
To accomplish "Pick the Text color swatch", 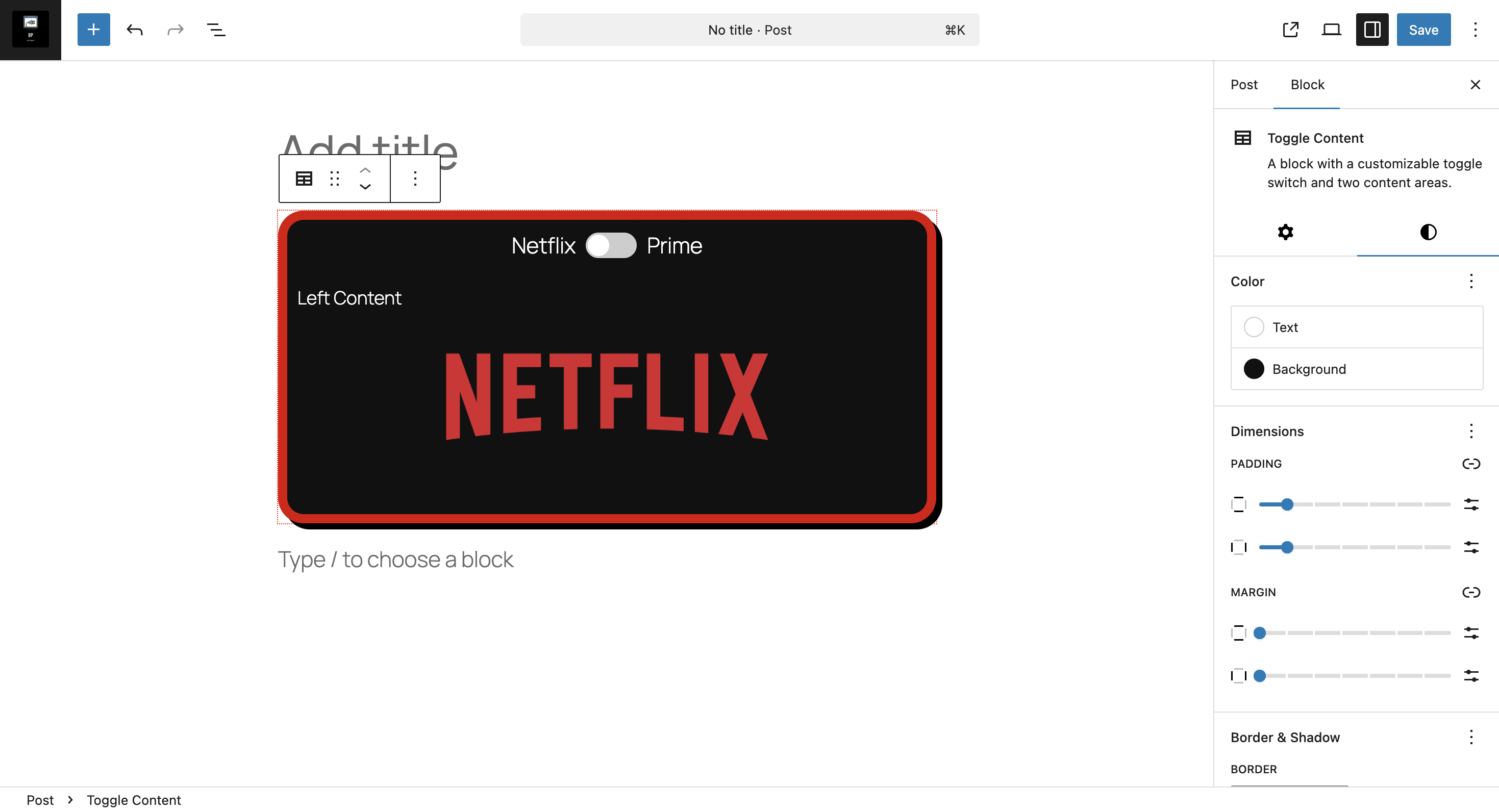I will [x=1357, y=327].
